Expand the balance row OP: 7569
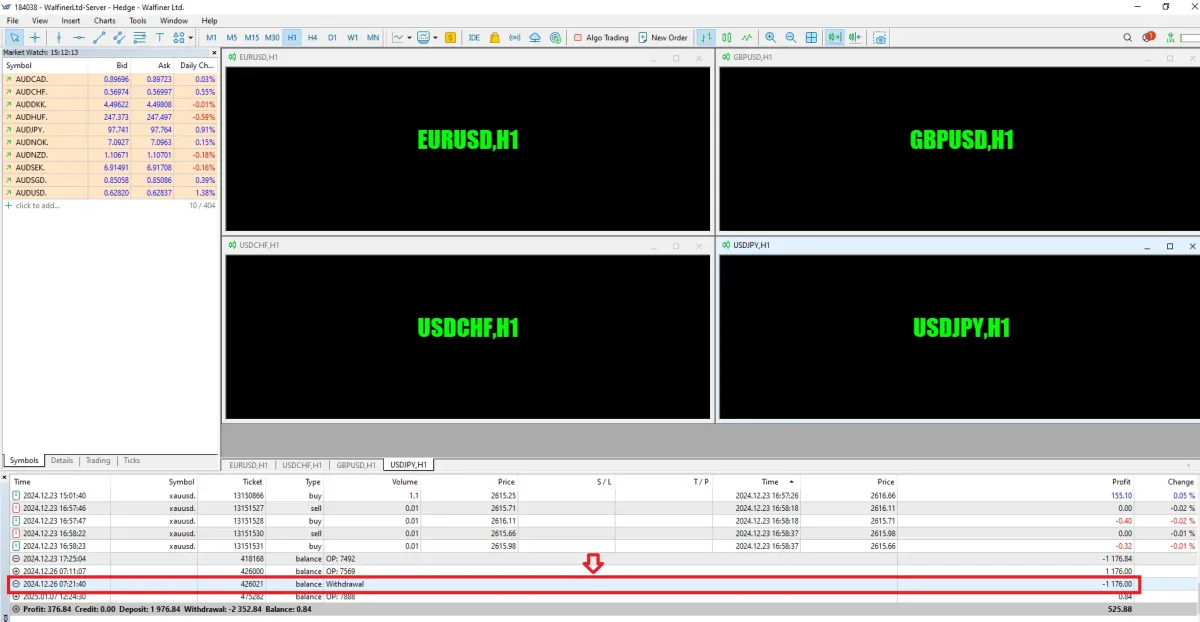1200x622 pixels. click(x=16, y=571)
